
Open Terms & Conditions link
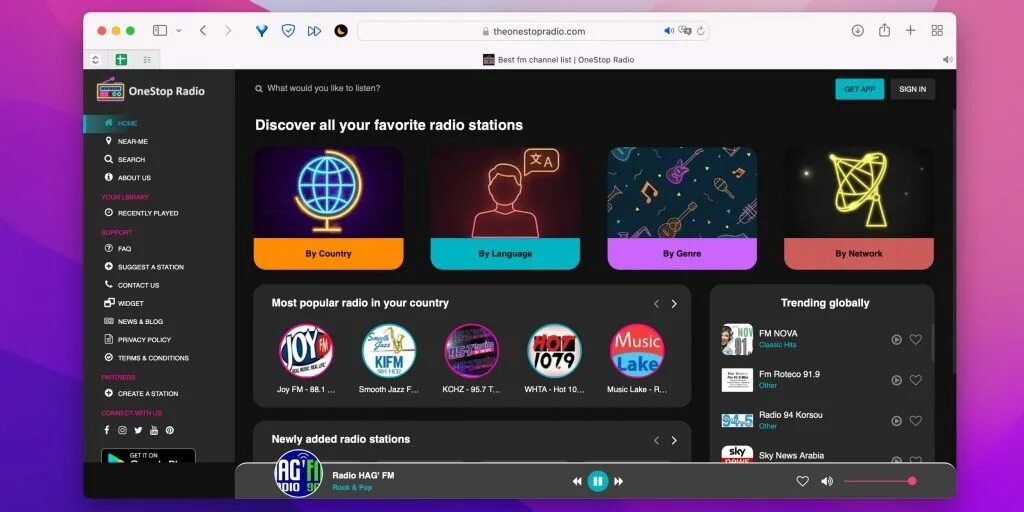[x=146, y=358]
